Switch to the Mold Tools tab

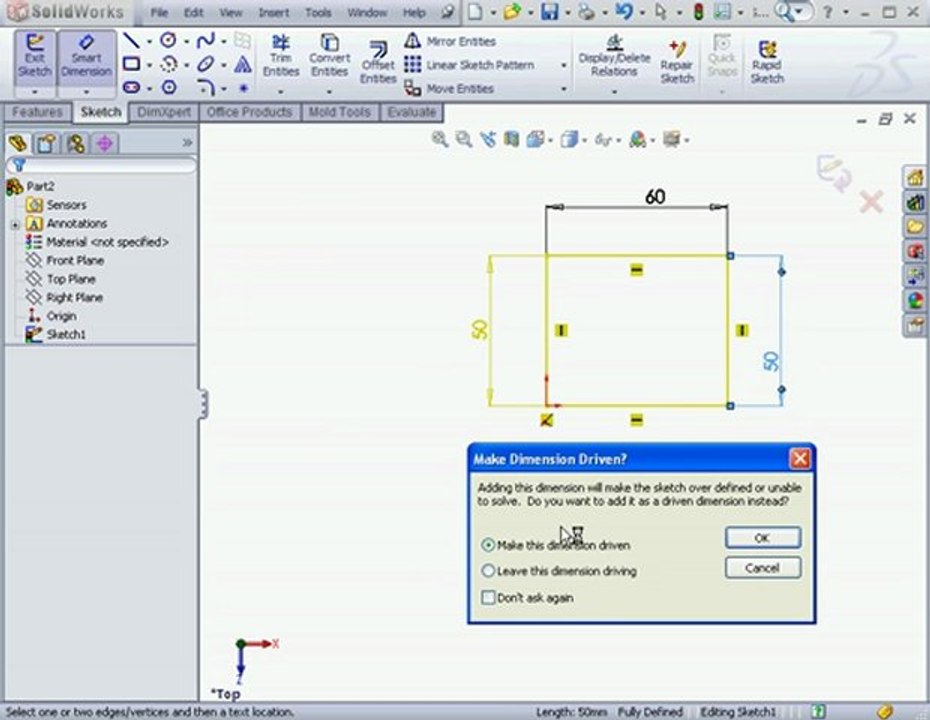[339, 112]
